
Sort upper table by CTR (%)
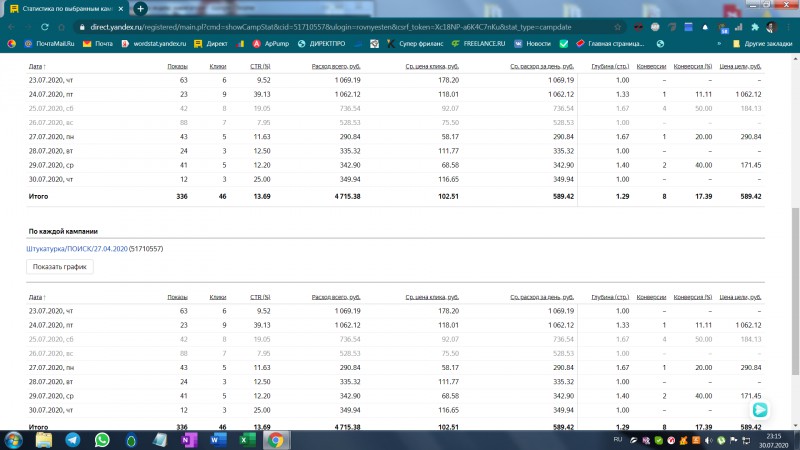(260, 66)
